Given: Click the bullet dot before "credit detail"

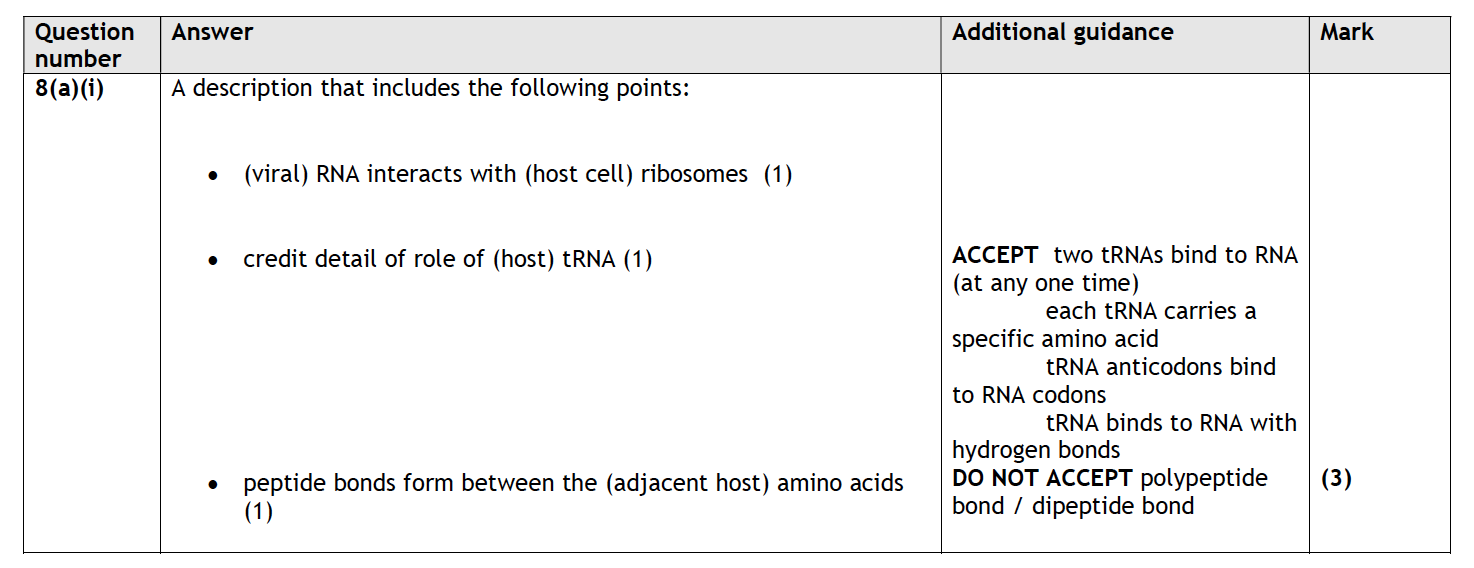Looking at the screenshot, I should (x=213, y=261).
